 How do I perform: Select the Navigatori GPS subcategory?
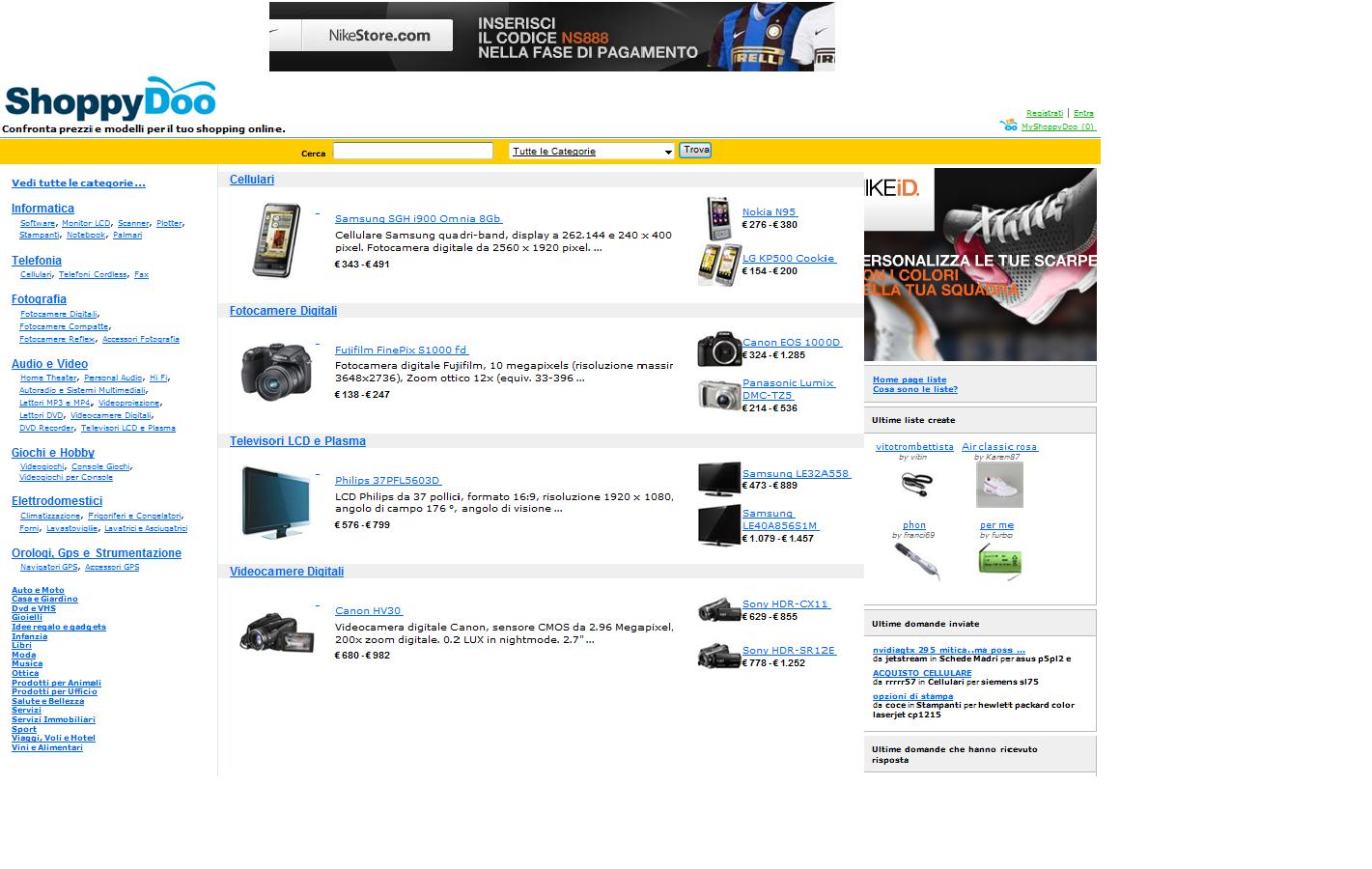pyautogui.click(x=48, y=567)
